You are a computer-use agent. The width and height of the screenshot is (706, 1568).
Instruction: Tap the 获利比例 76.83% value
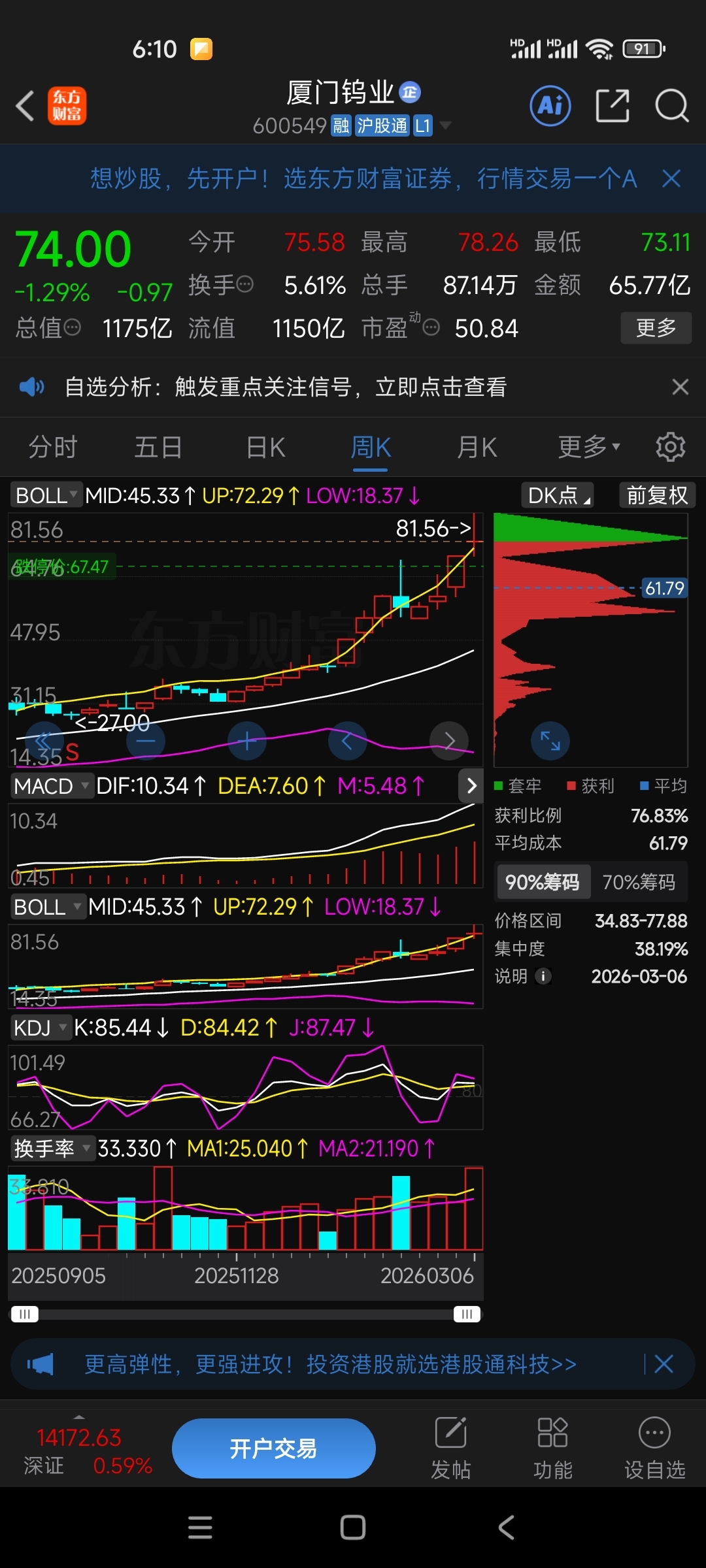click(659, 815)
